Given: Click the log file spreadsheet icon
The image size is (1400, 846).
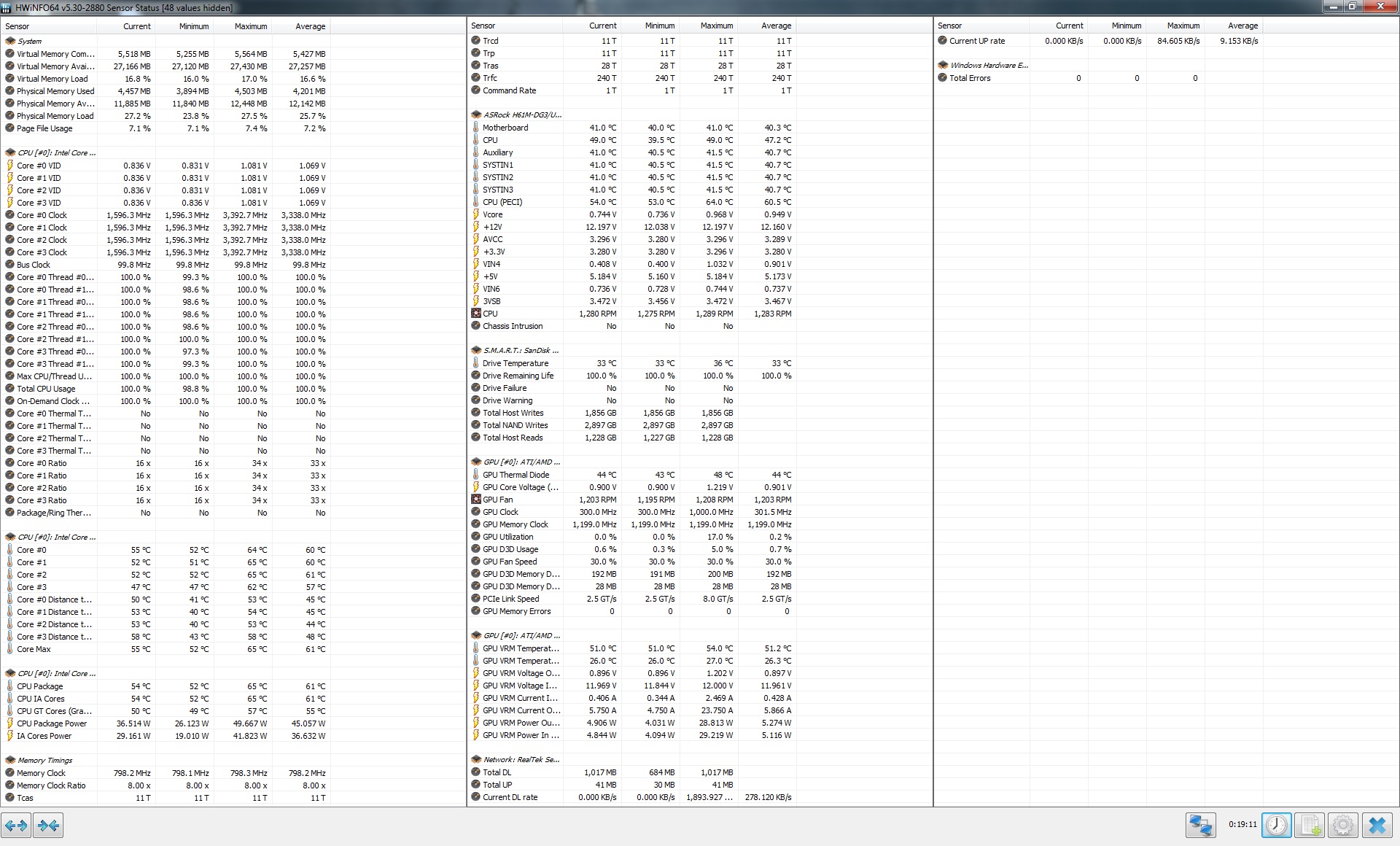Looking at the screenshot, I should click(x=1310, y=826).
